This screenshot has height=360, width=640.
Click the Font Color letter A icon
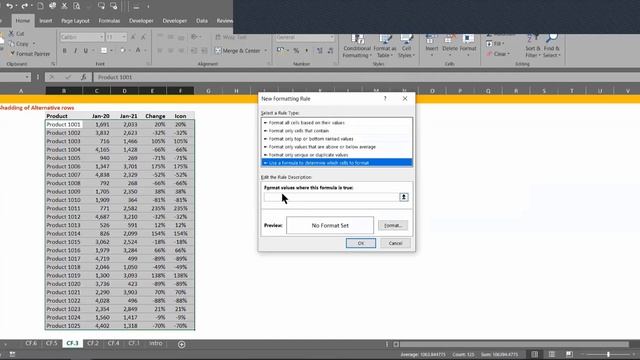(138, 51)
